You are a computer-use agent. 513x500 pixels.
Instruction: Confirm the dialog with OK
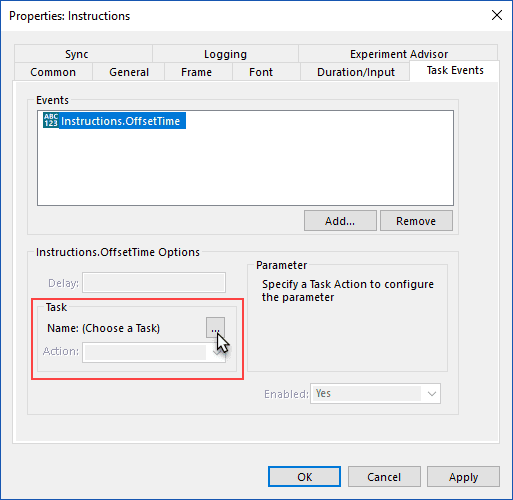coord(304,477)
